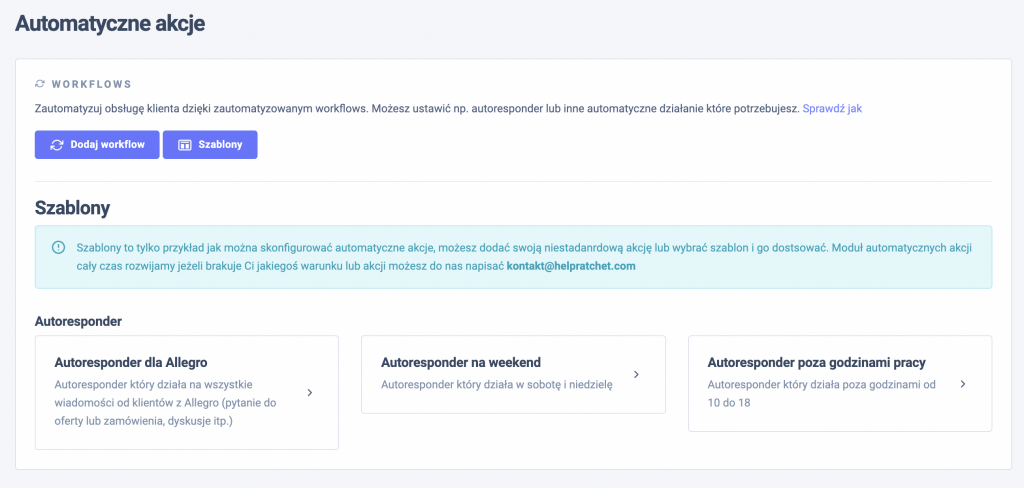The height and width of the screenshot is (488, 1024).
Task: Click the weekend card description sobotę i niedzielę
Action: point(497,385)
